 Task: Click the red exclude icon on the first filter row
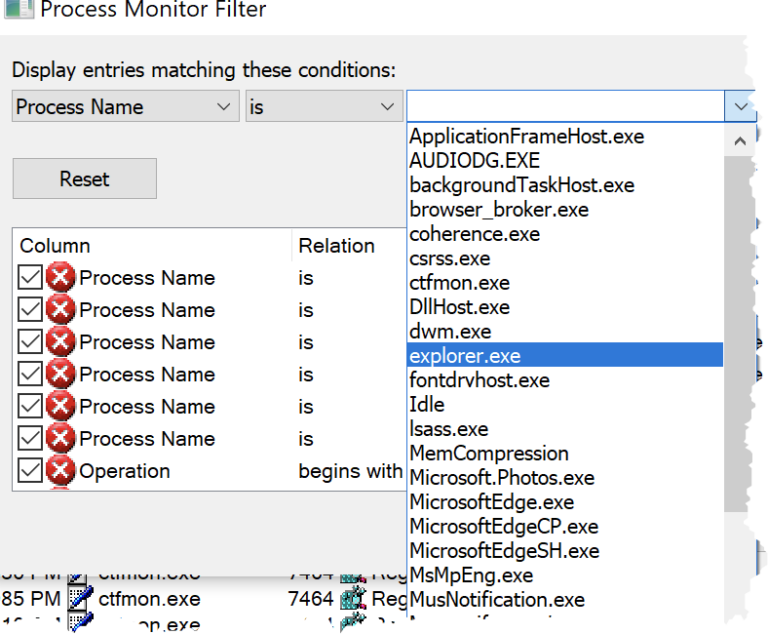click(x=61, y=278)
